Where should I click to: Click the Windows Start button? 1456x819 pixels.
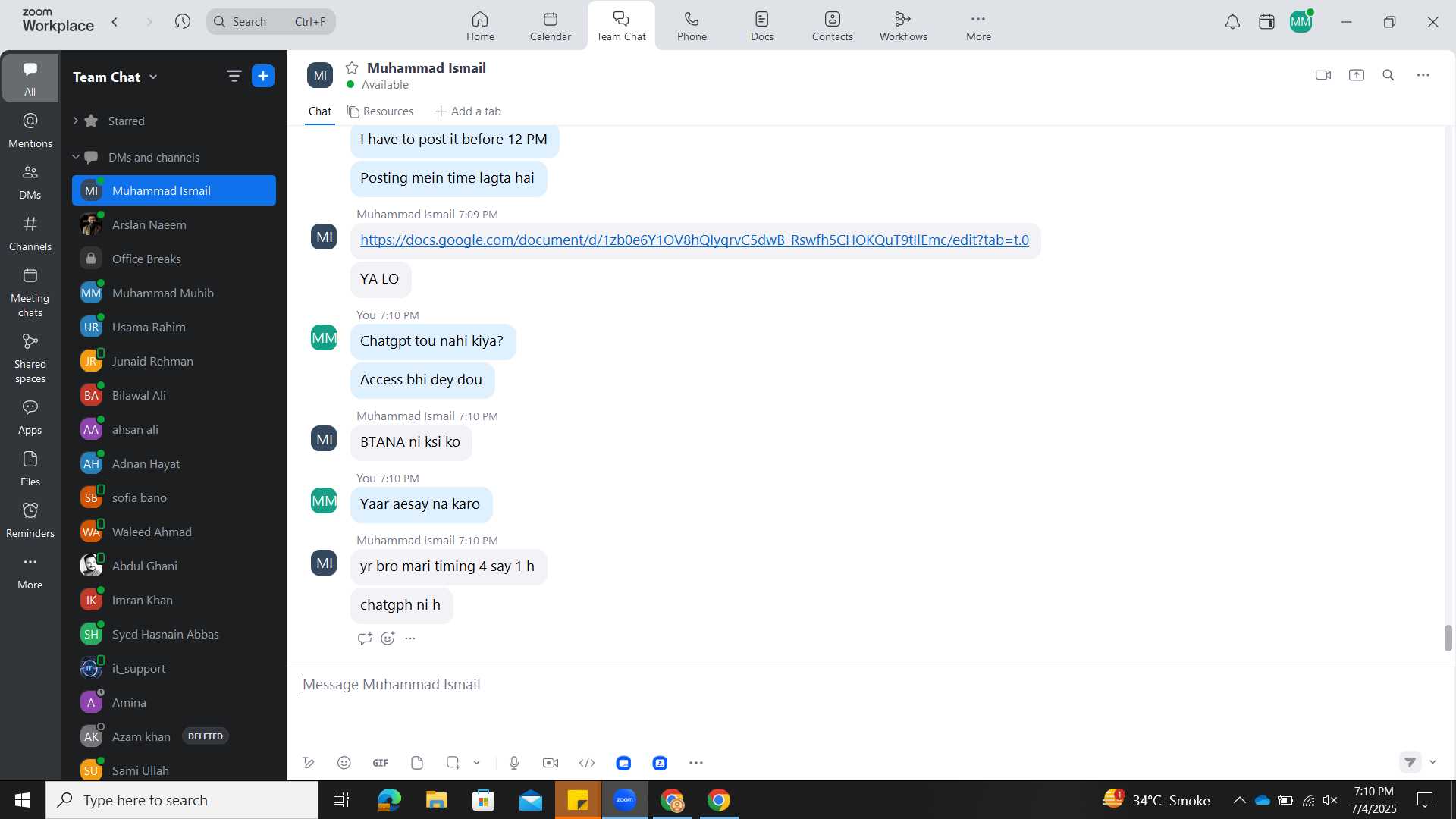pyautogui.click(x=23, y=800)
